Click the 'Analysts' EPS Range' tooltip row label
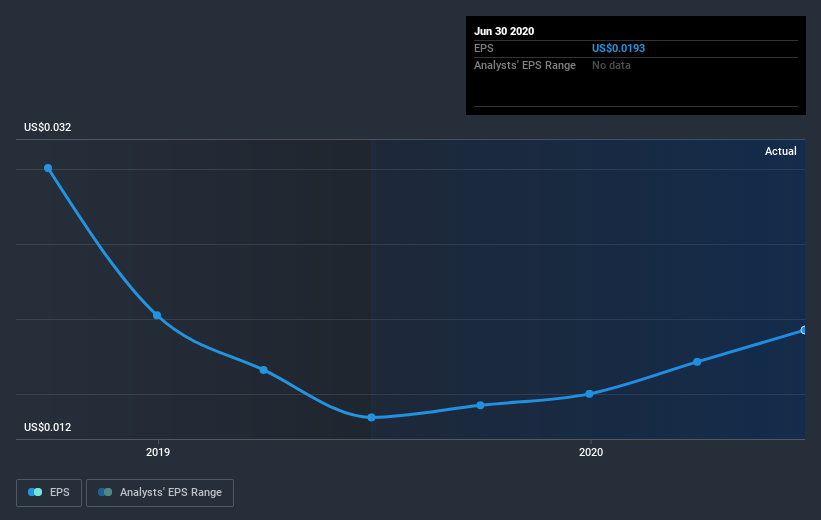Viewport: 821px width, 520px height. coord(525,65)
